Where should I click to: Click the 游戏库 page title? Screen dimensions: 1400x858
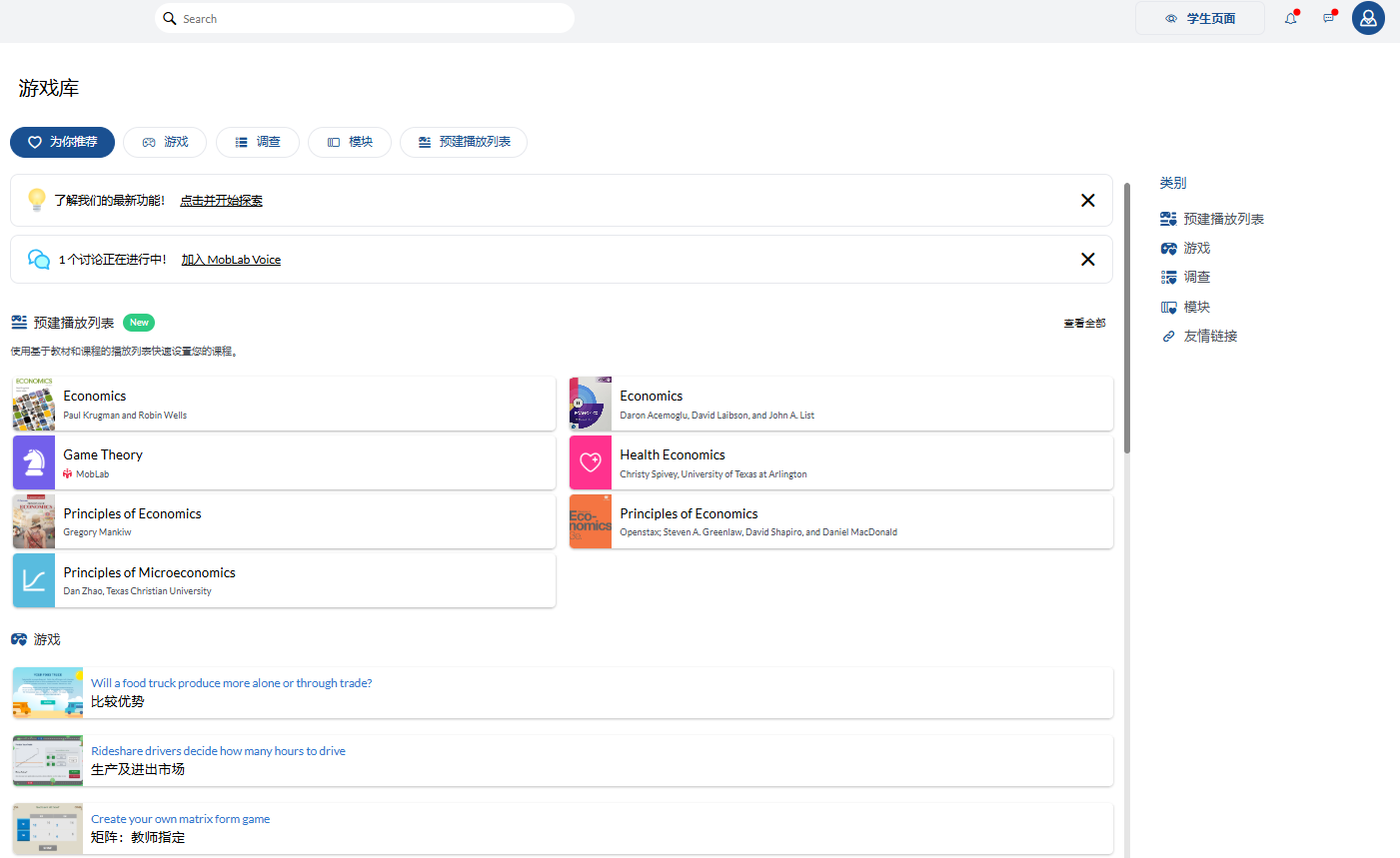pyautogui.click(x=49, y=88)
